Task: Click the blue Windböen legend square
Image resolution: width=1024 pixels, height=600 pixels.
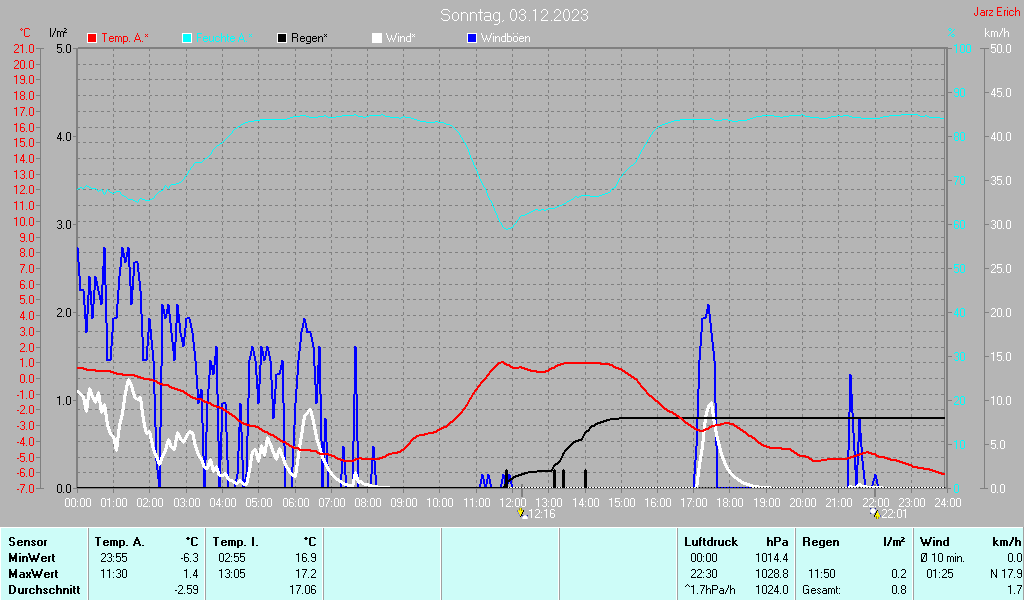Action: tap(472, 39)
